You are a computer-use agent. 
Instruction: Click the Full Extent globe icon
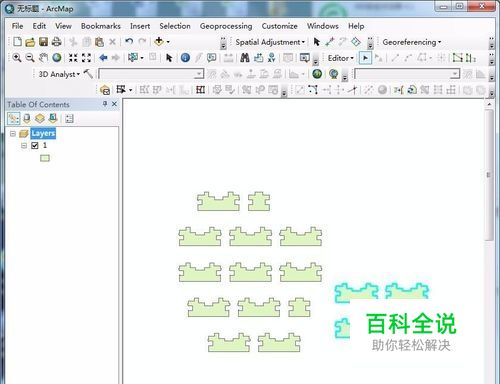[57, 58]
